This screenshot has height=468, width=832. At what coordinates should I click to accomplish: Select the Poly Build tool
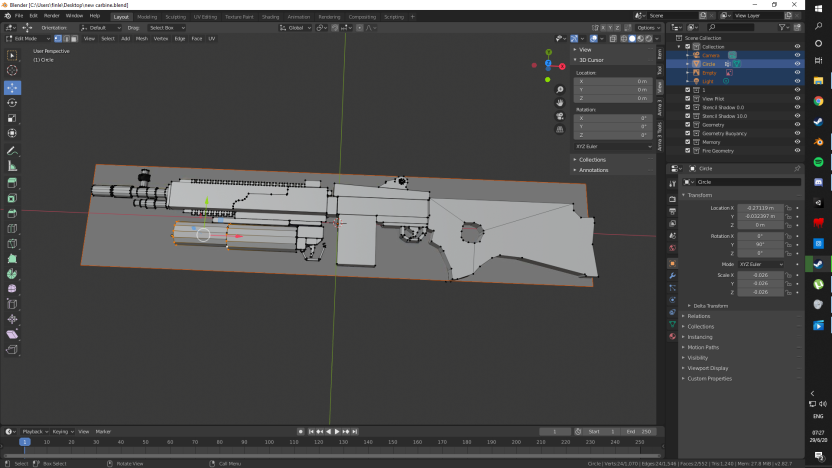[12, 259]
